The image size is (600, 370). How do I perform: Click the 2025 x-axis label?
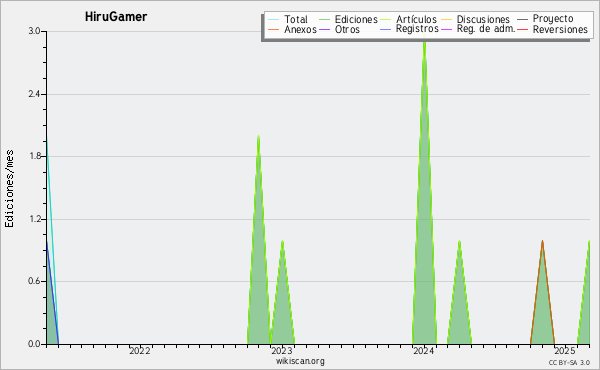coord(565,351)
